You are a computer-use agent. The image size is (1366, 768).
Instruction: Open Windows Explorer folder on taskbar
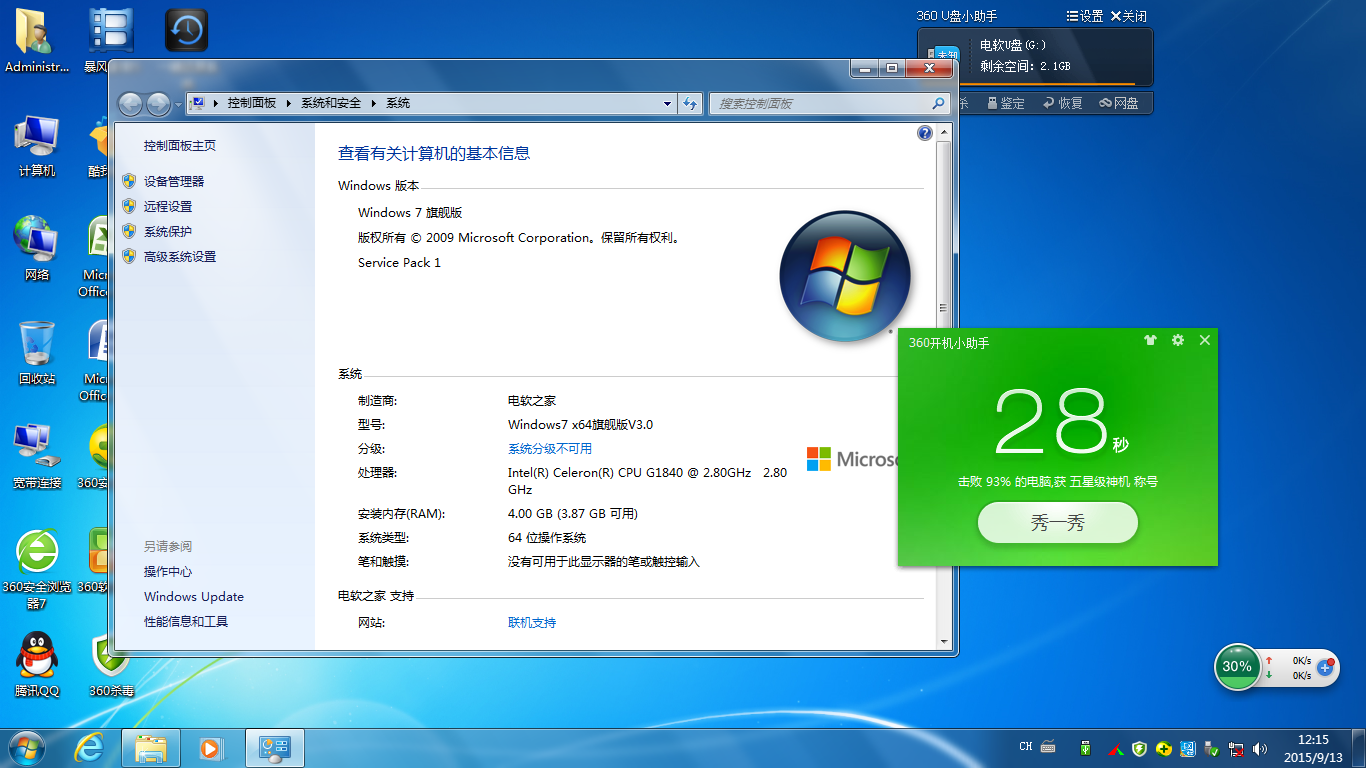[x=151, y=748]
